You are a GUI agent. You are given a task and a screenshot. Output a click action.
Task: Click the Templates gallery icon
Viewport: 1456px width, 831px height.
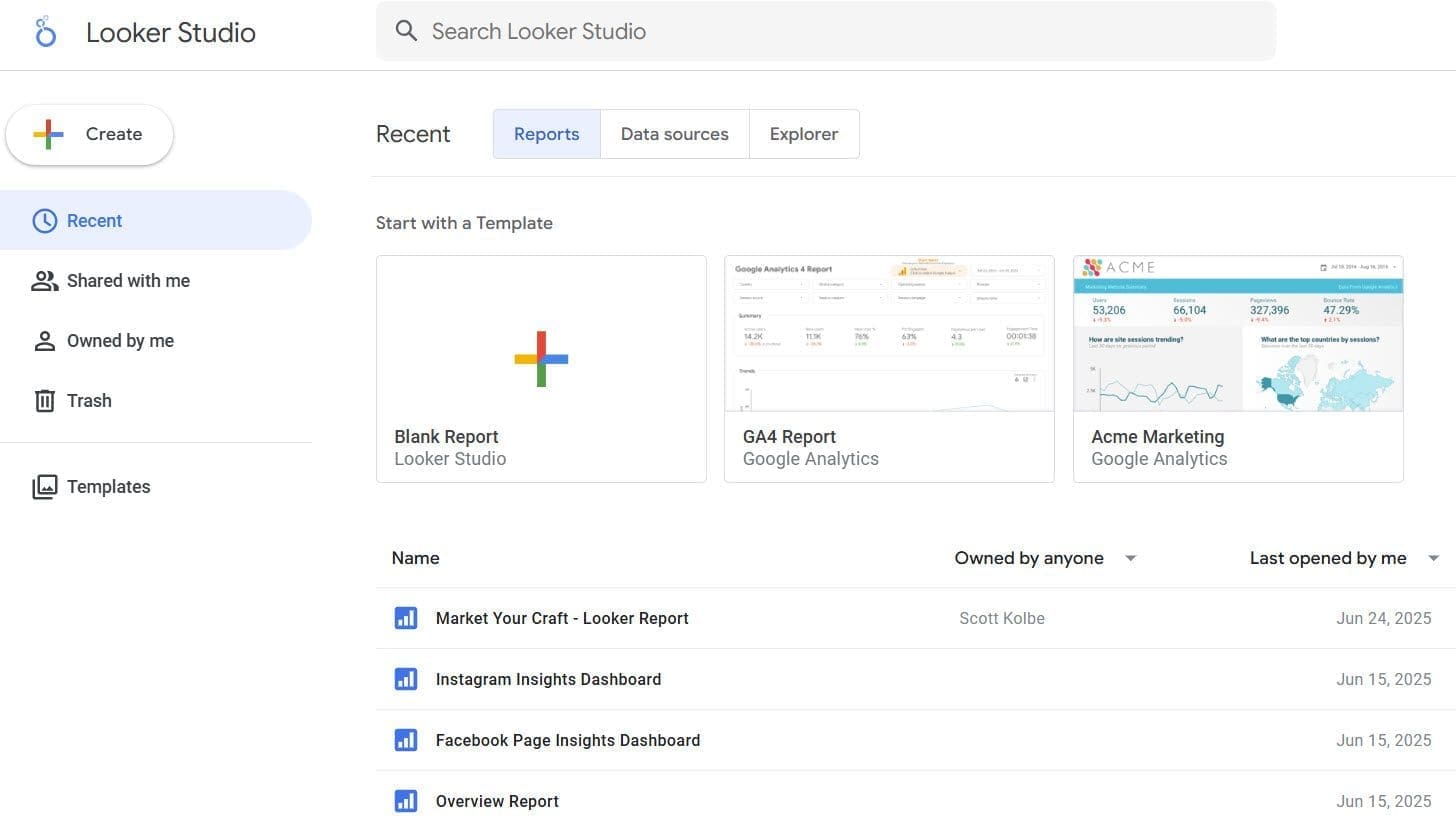point(45,487)
